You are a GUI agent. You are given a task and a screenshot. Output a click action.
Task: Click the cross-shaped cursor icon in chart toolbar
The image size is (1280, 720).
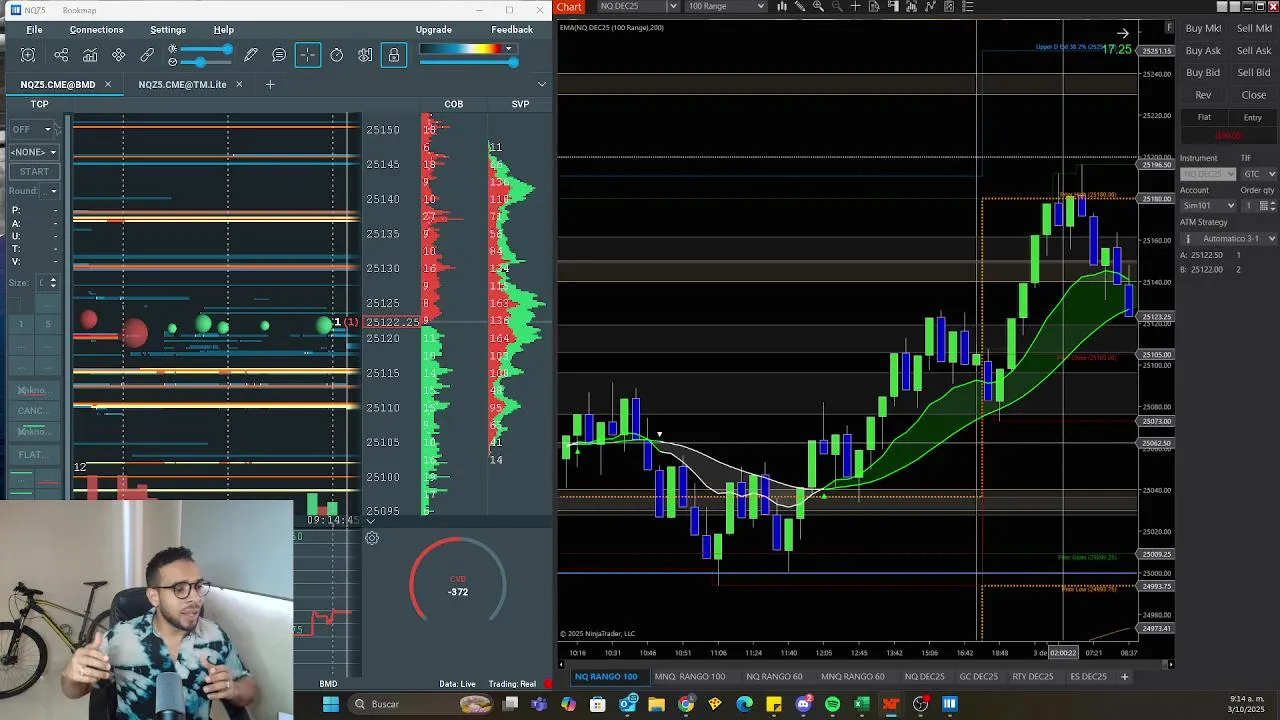855,6
